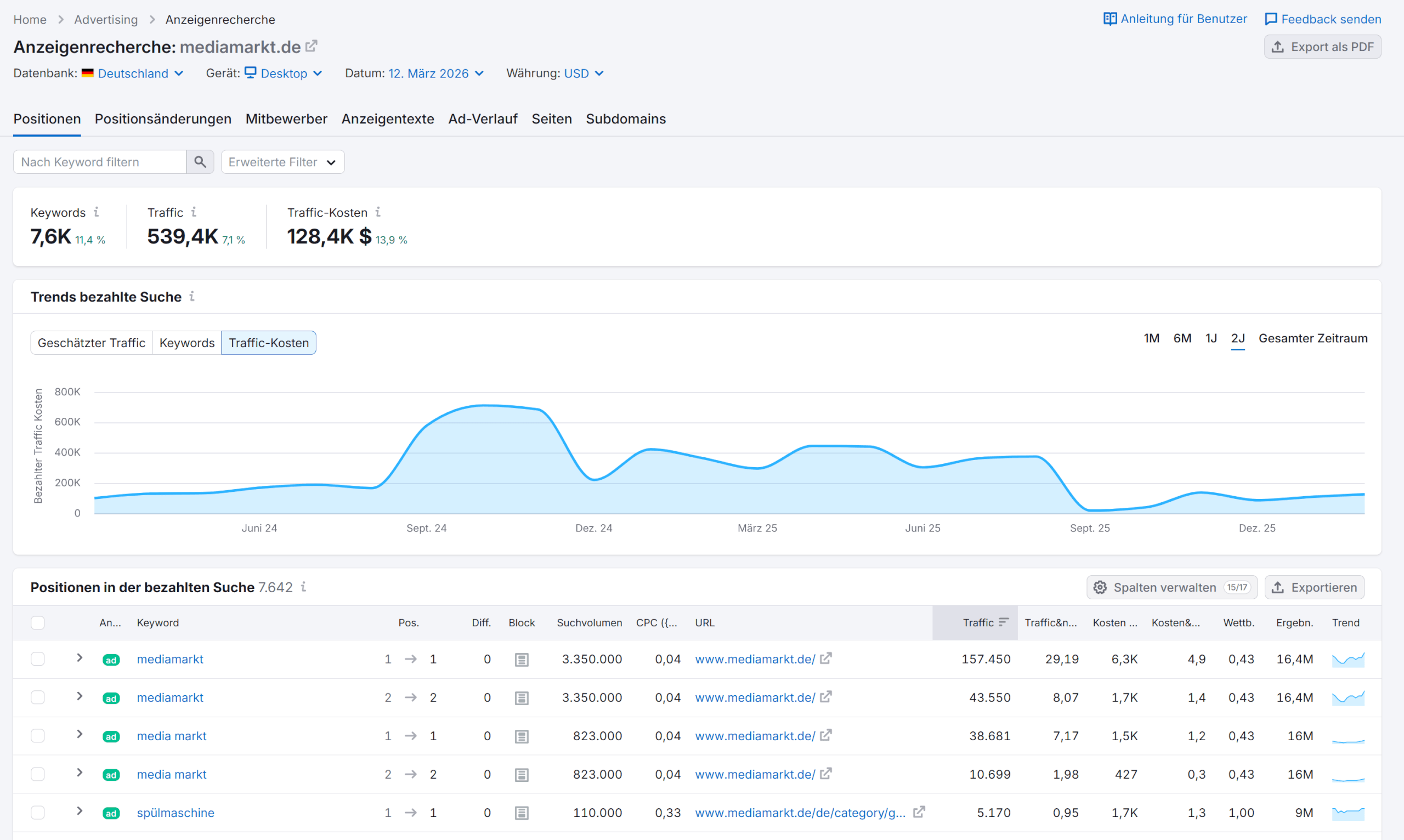The width and height of the screenshot is (1404, 840).
Task: Open the SERP snapshot icon for mediamarkt row
Action: point(521,659)
